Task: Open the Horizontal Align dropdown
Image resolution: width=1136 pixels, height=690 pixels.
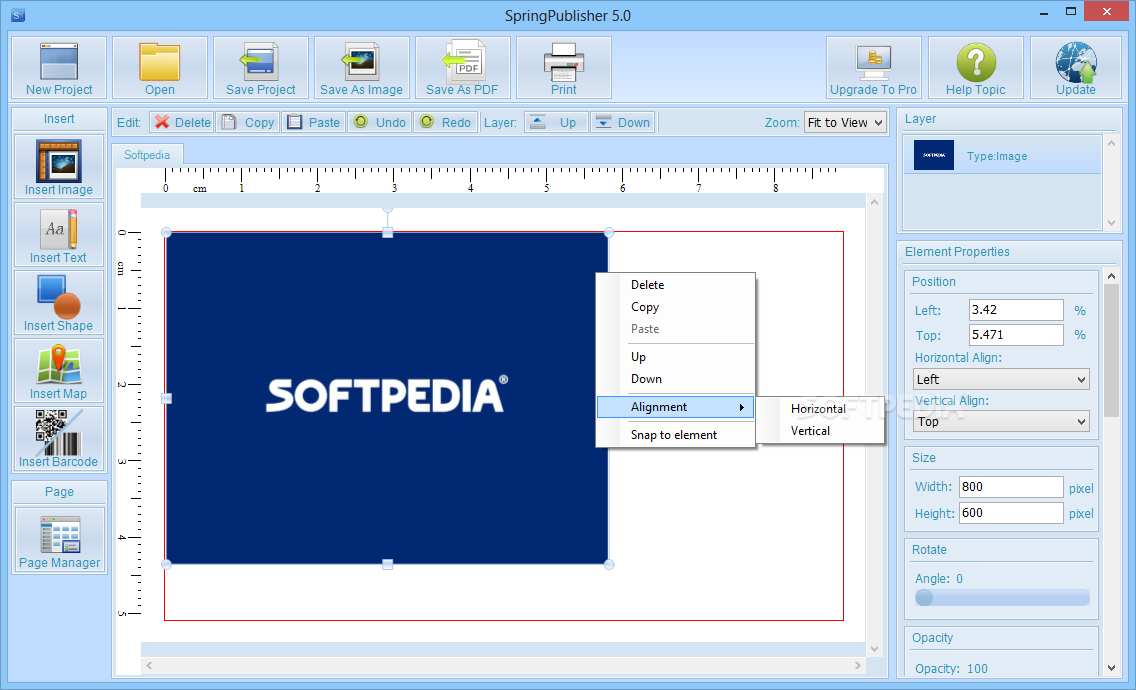Action: pos(1001,379)
